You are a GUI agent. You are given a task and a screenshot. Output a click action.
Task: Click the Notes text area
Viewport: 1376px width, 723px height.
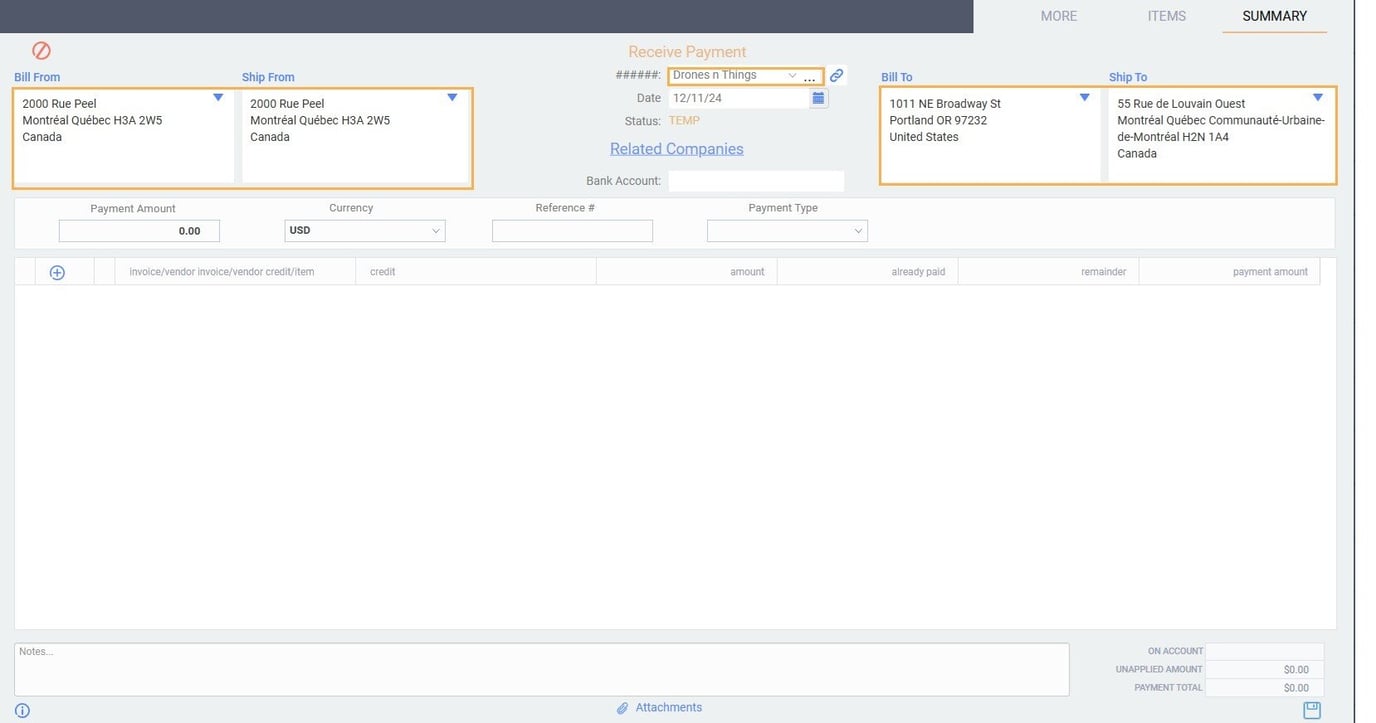pyautogui.click(x=540, y=668)
